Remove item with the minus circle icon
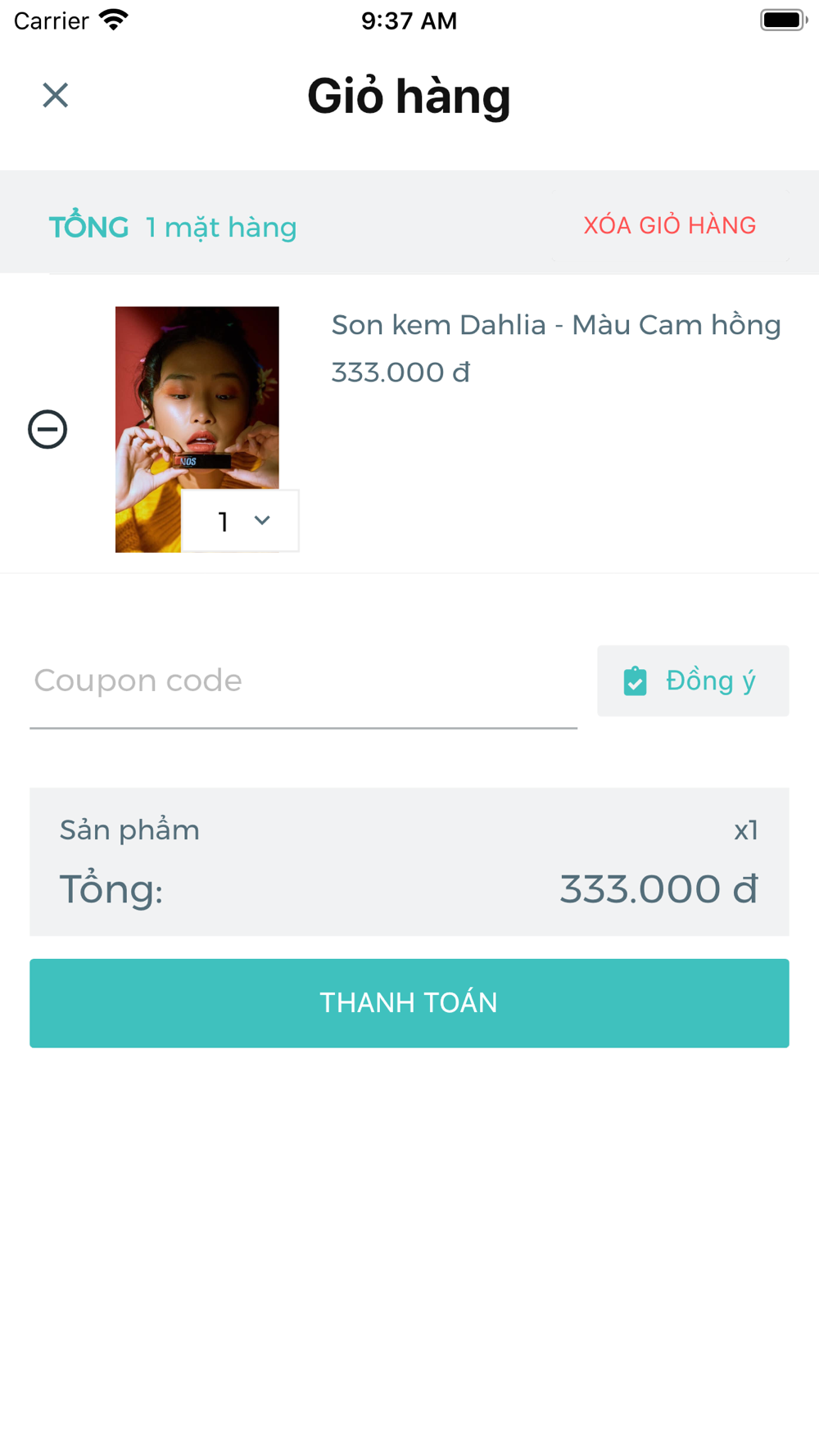Screen dimensions: 819x1456 (48, 429)
